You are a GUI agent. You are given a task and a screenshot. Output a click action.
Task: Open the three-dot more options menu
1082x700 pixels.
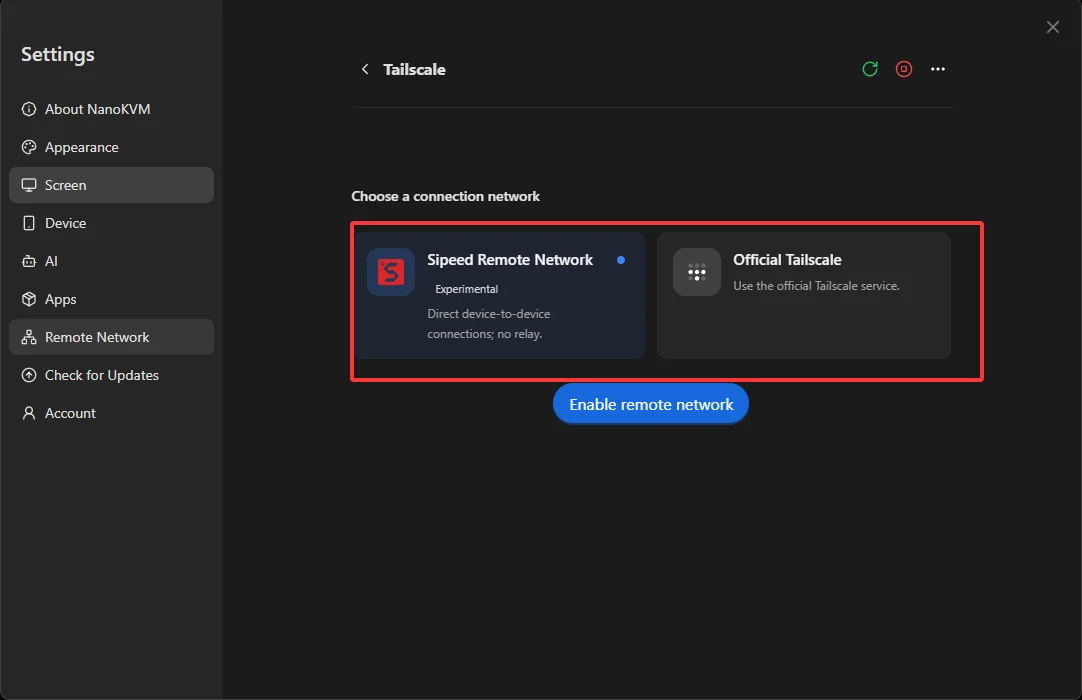[938, 69]
